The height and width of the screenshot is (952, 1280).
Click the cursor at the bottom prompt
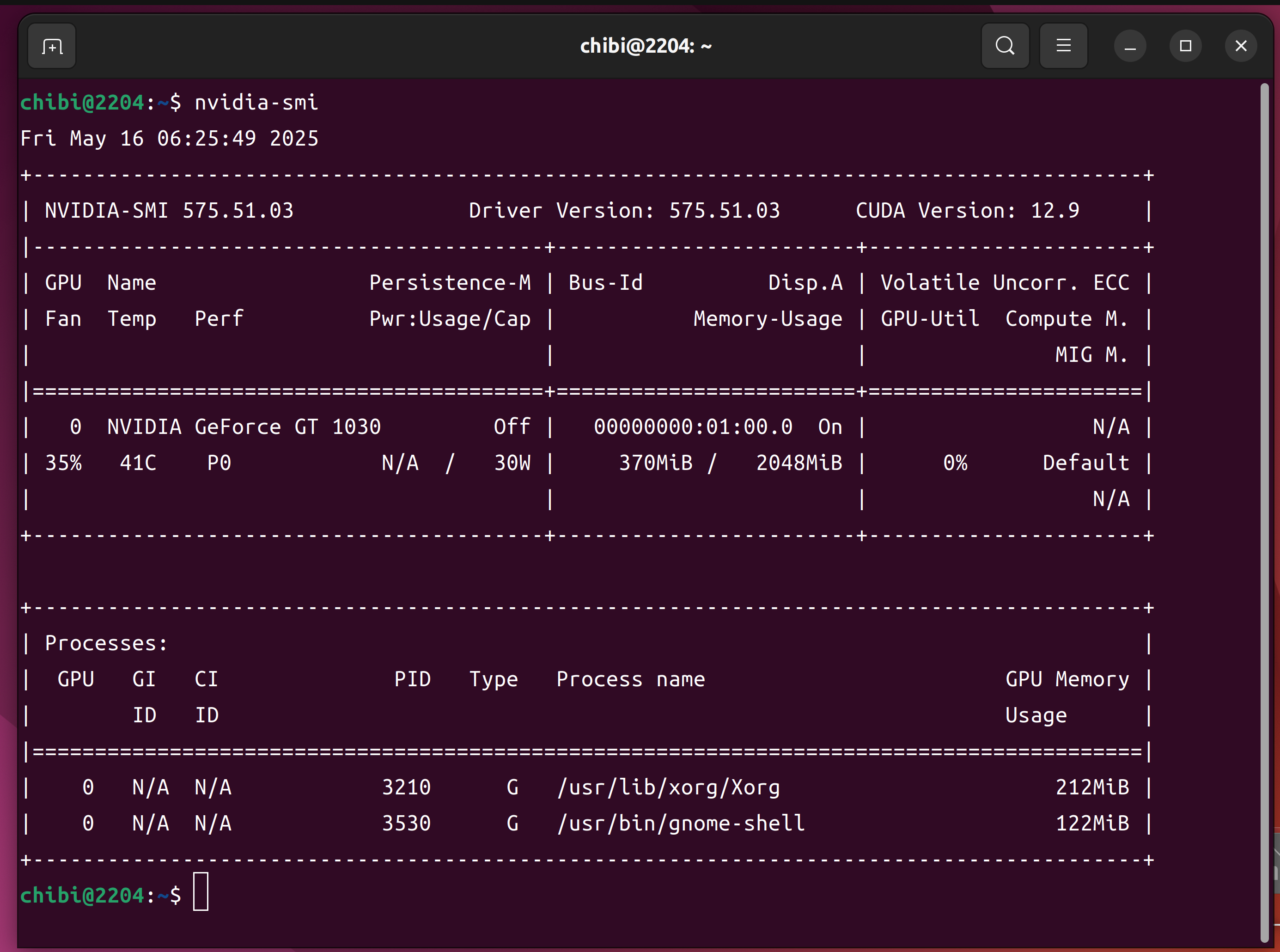point(201,891)
